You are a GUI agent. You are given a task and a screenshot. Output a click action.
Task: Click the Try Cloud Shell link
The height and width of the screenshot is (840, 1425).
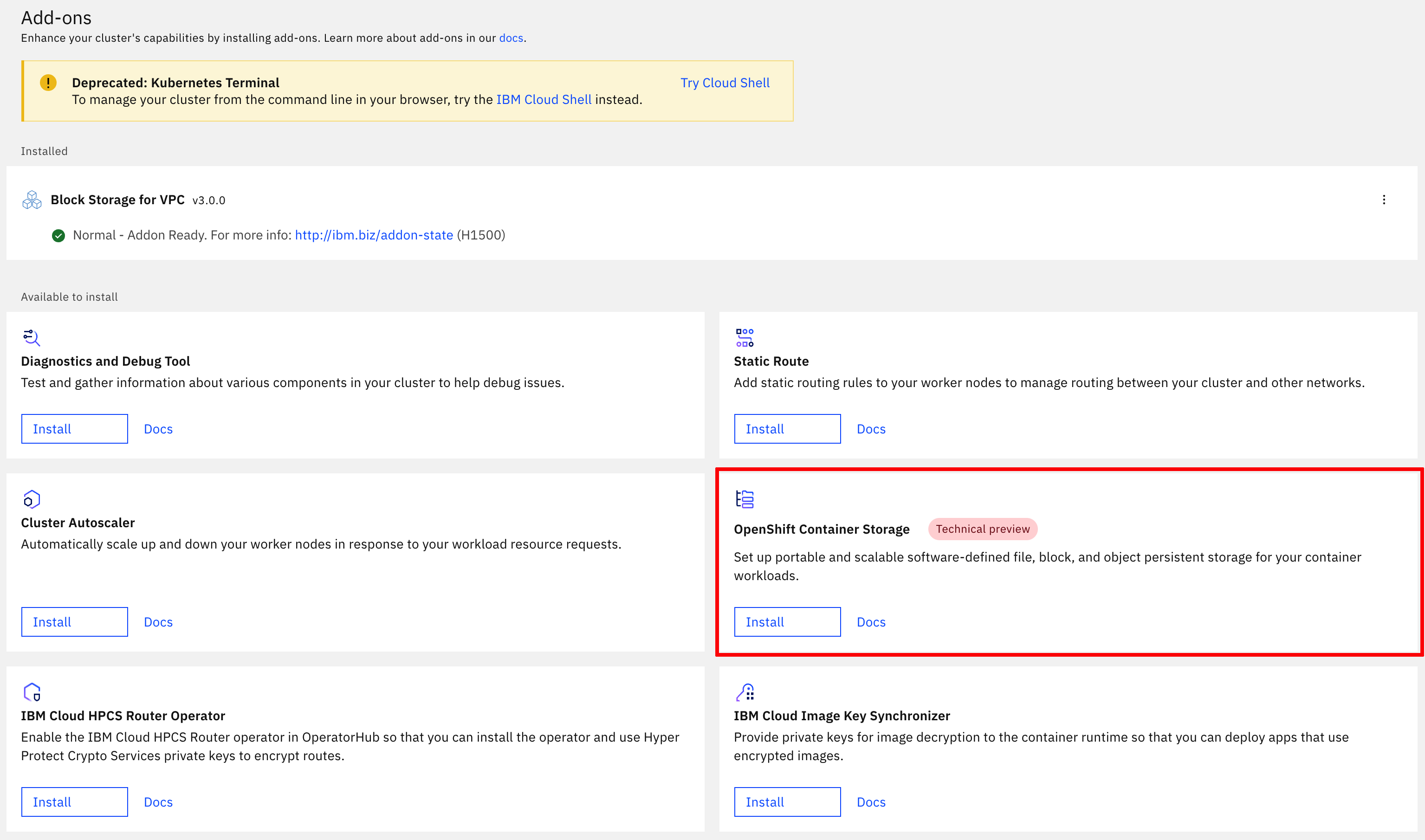click(725, 83)
